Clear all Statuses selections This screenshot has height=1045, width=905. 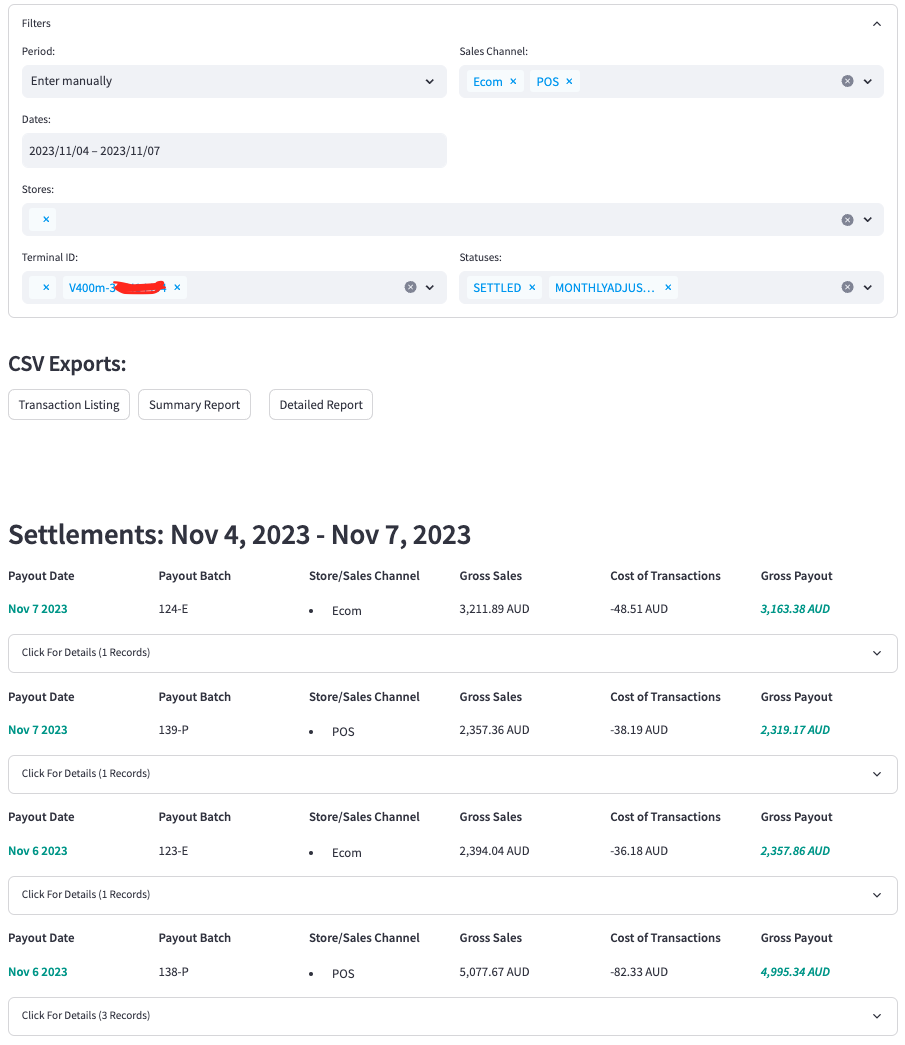click(848, 287)
